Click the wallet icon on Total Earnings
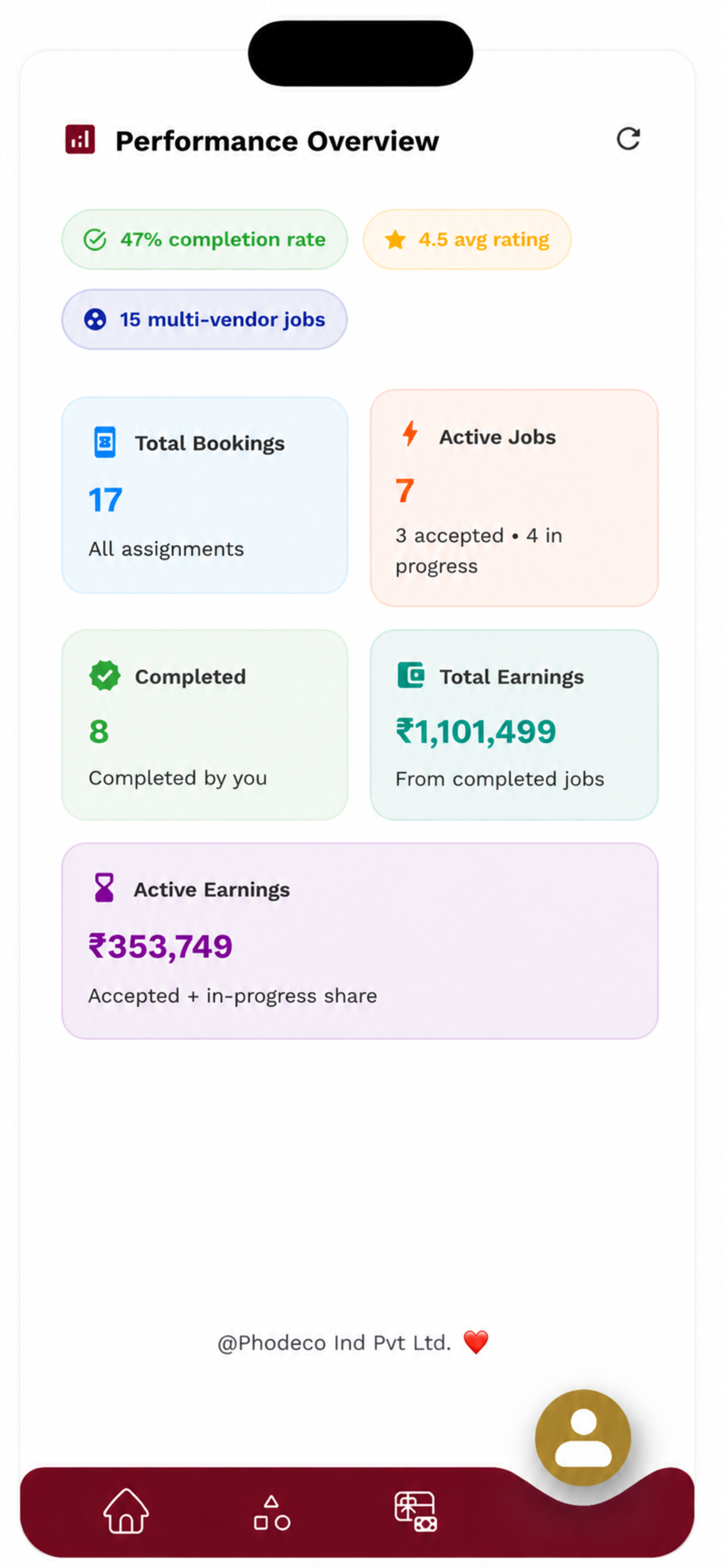 point(410,675)
